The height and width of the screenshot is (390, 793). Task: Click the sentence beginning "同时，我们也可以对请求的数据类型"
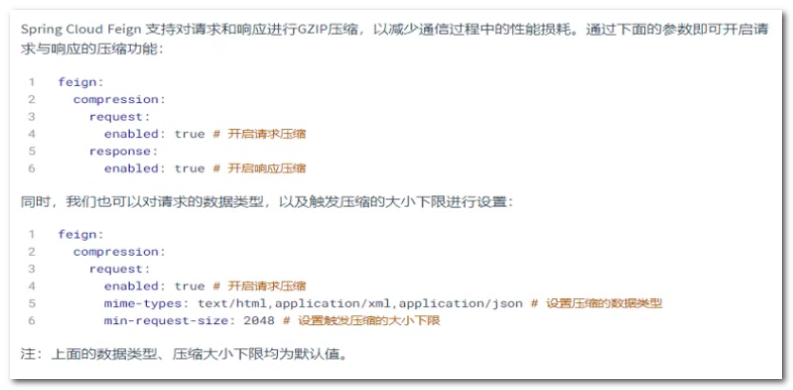(267, 202)
